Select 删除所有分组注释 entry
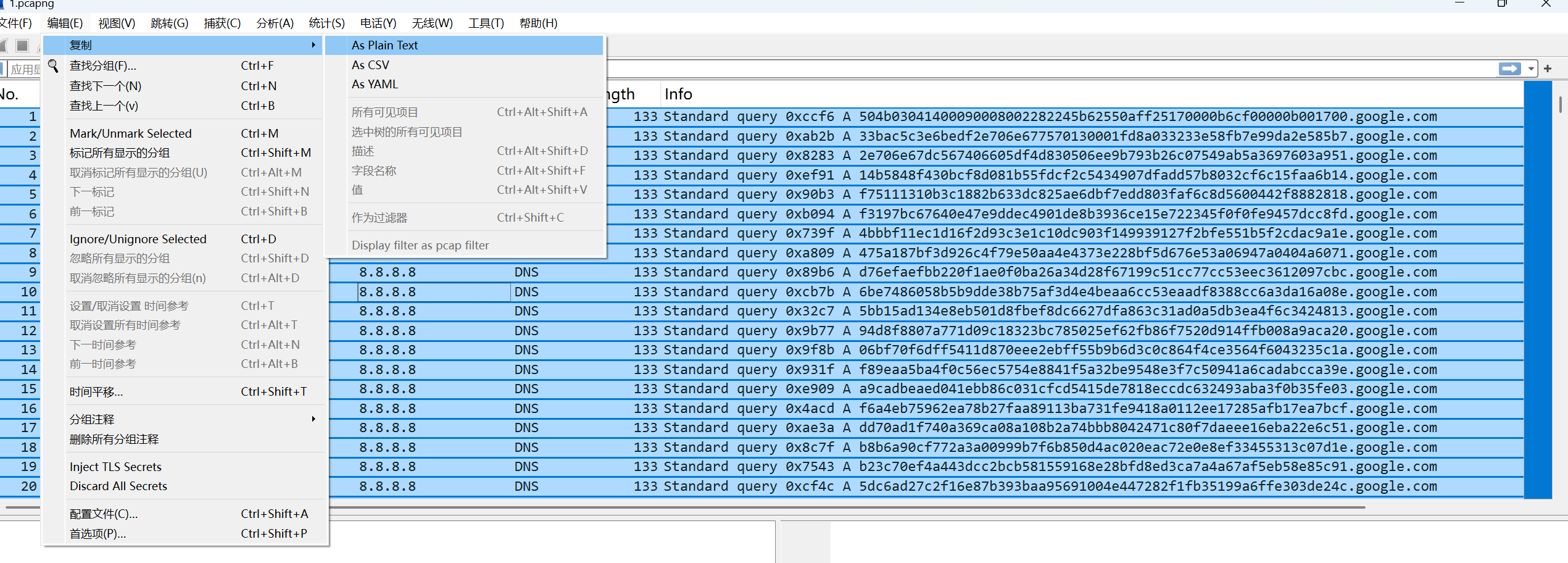This screenshot has height=563, width=1568. [x=183, y=439]
